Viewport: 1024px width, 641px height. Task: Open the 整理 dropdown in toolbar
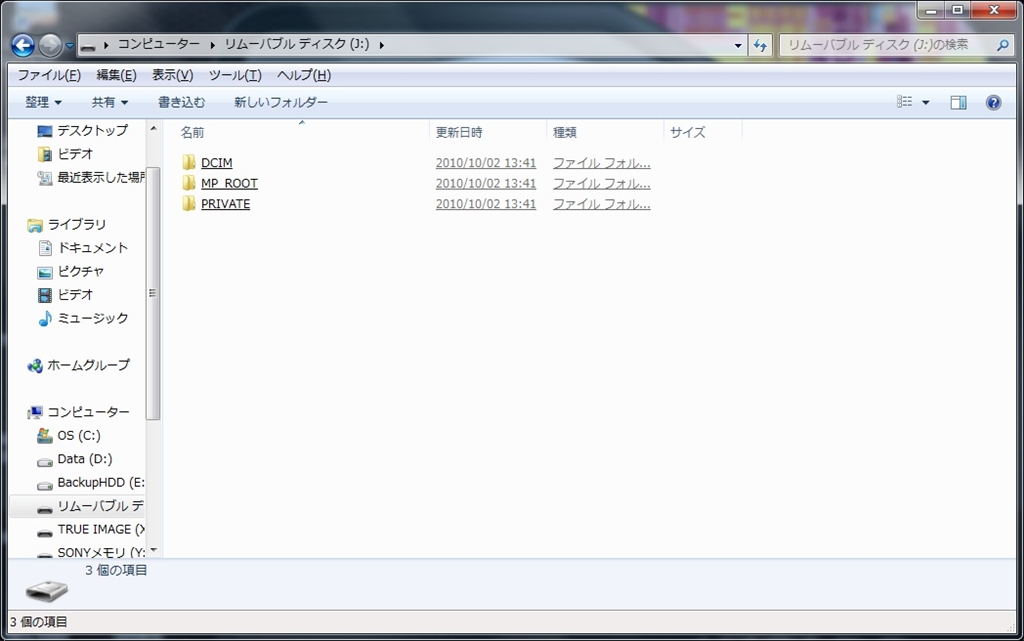(x=43, y=102)
